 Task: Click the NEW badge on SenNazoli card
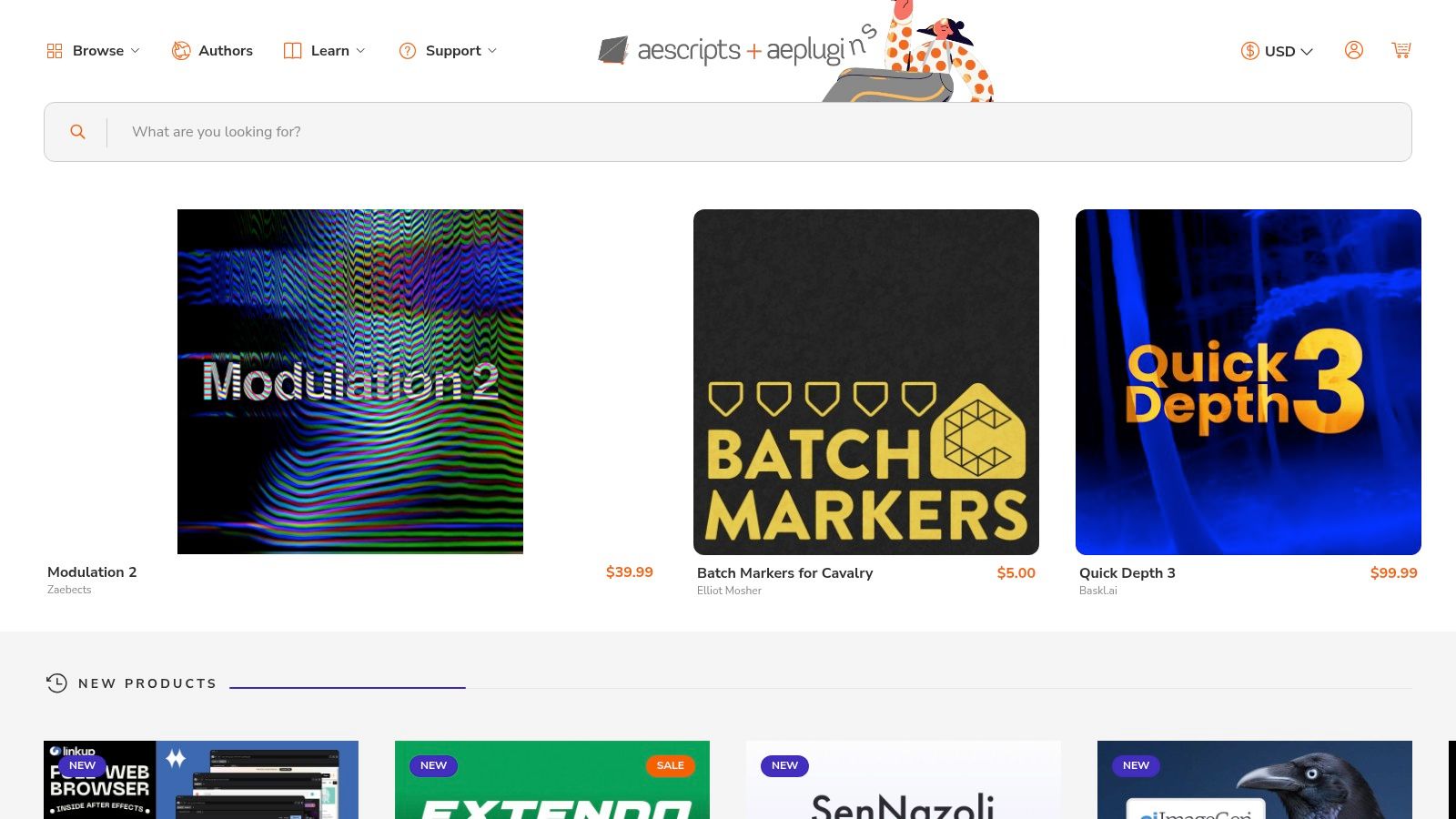click(785, 765)
